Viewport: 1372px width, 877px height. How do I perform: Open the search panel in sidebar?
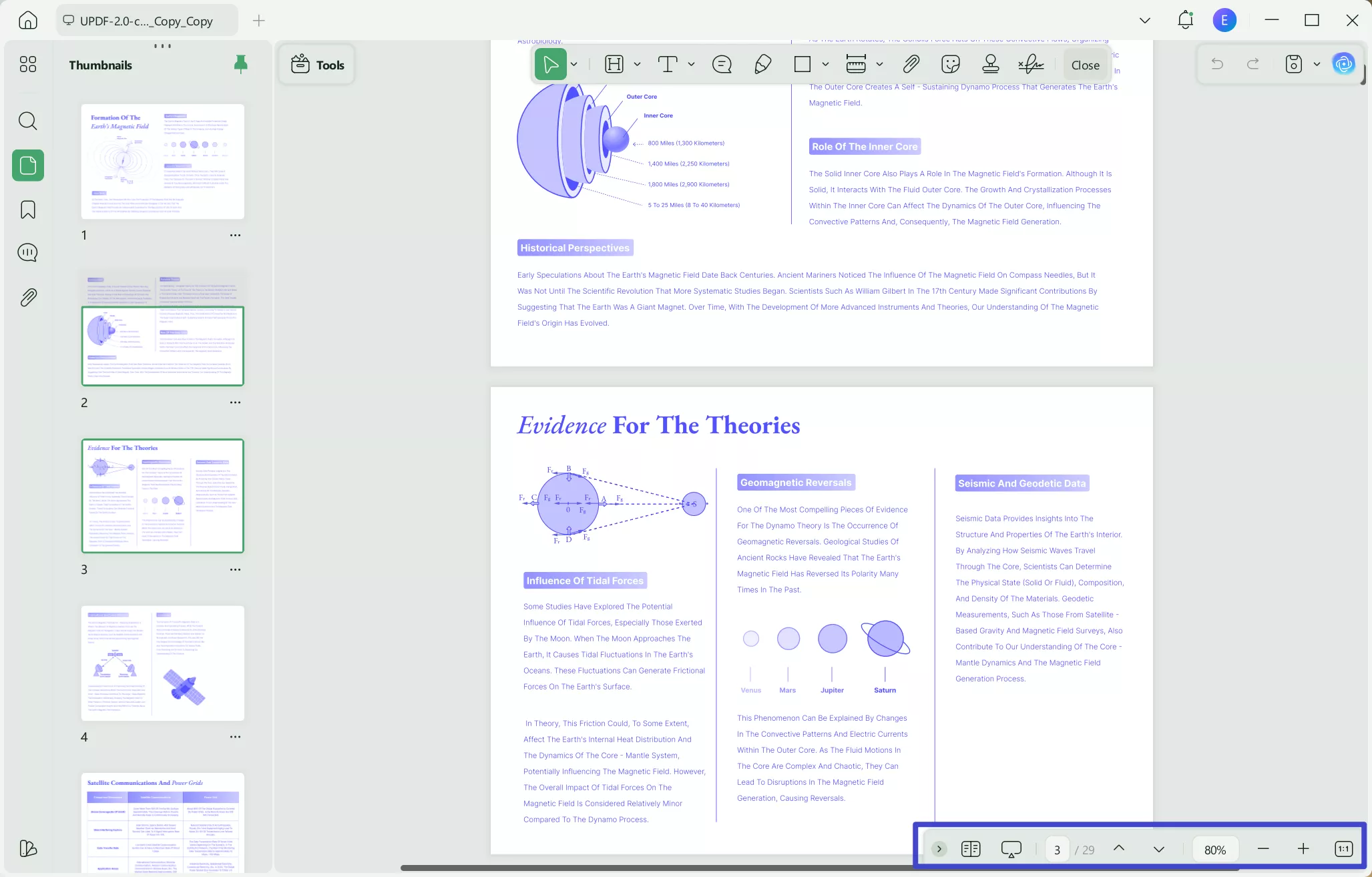(x=28, y=121)
